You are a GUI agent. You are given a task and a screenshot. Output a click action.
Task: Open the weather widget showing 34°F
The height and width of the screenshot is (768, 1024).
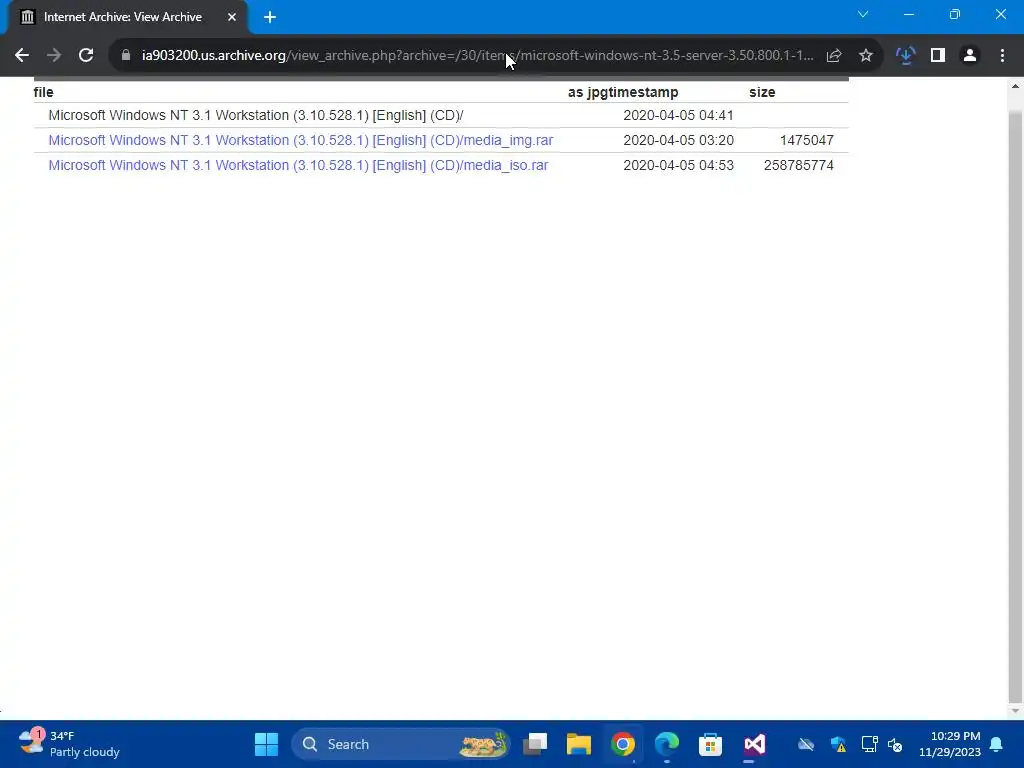(69, 744)
